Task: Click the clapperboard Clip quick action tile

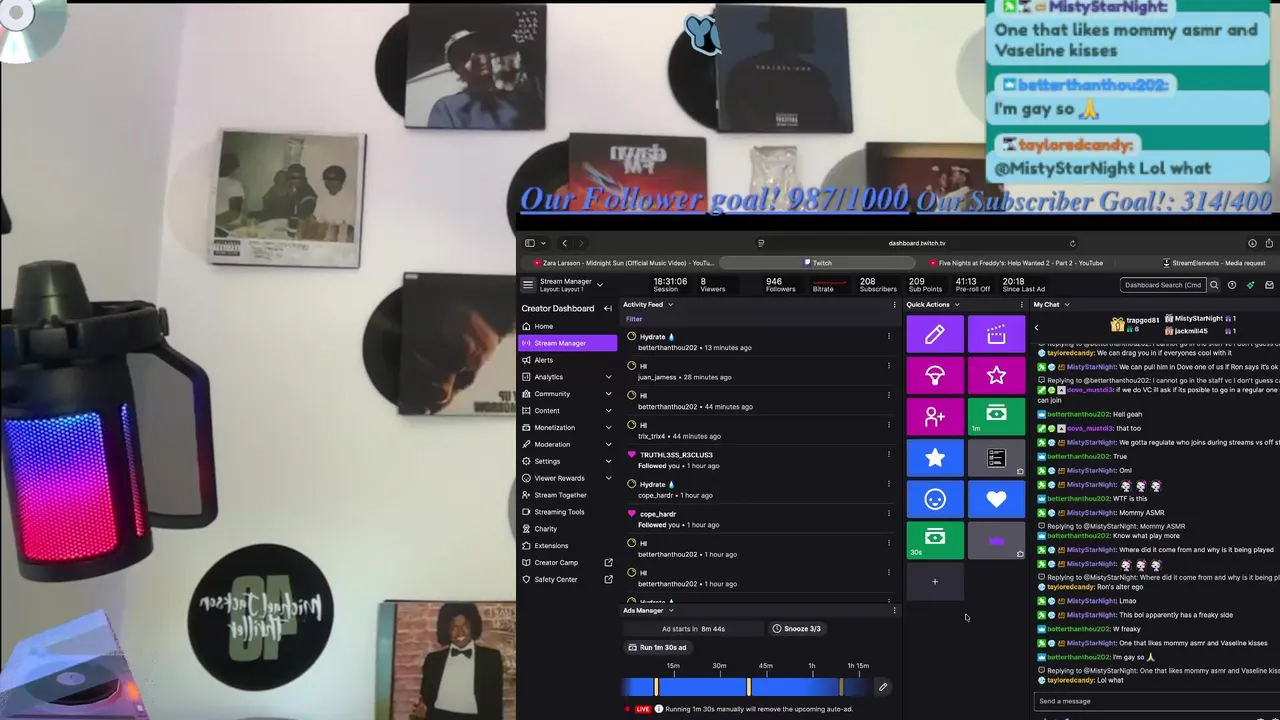Action: (x=996, y=335)
